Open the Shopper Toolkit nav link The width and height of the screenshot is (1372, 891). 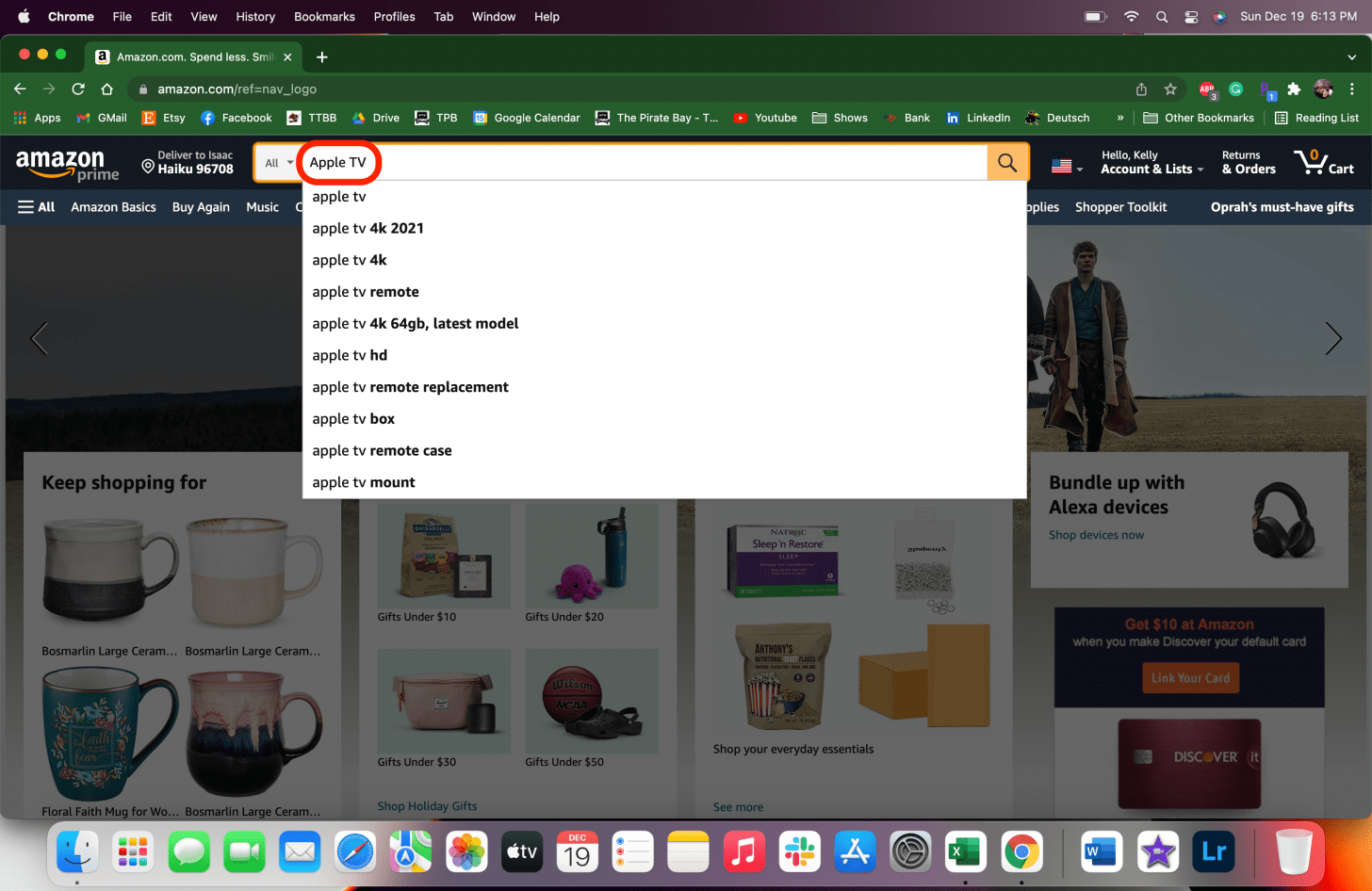click(x=1120, y=207)
